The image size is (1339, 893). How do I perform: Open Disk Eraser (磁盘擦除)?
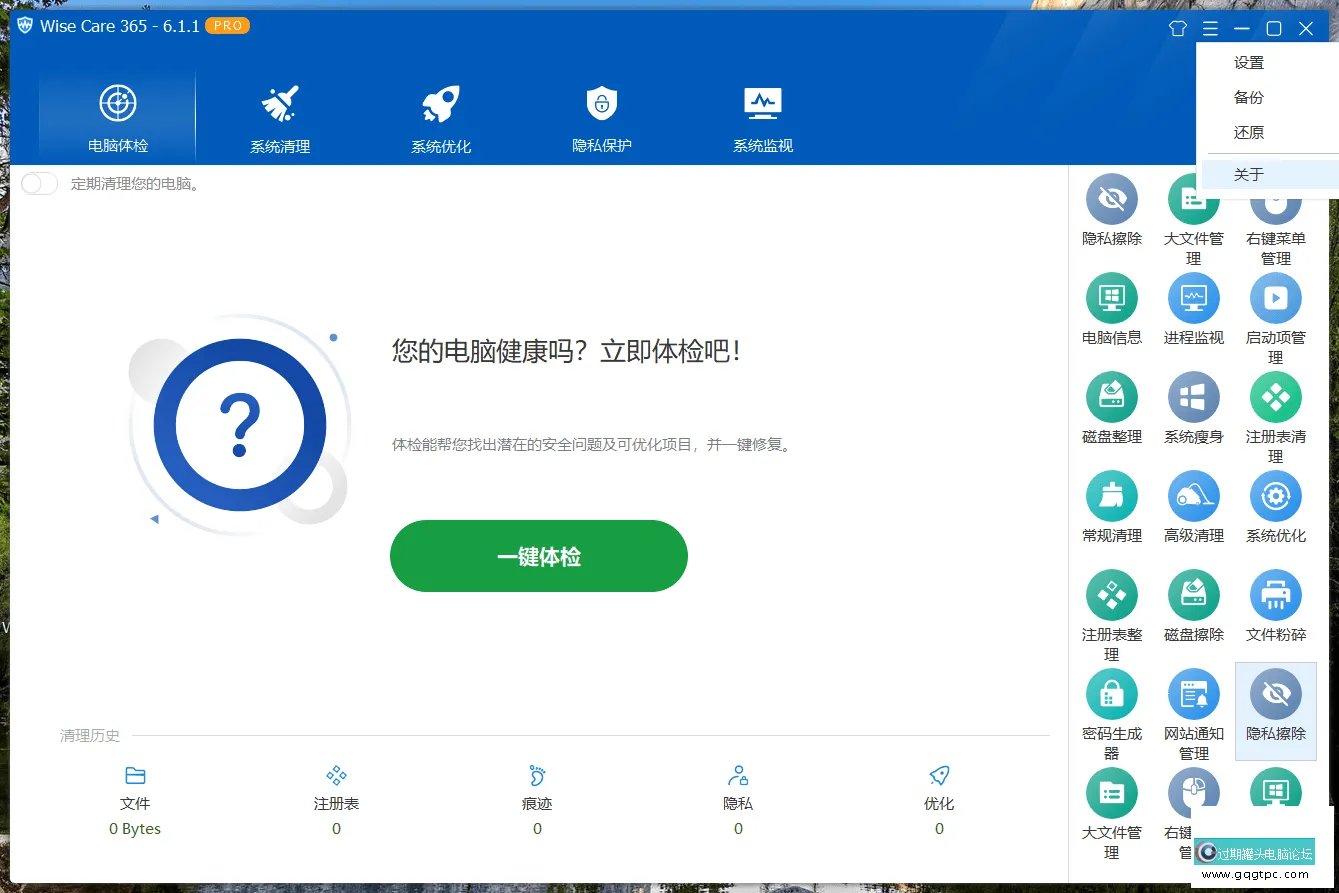click(1194, 595)
